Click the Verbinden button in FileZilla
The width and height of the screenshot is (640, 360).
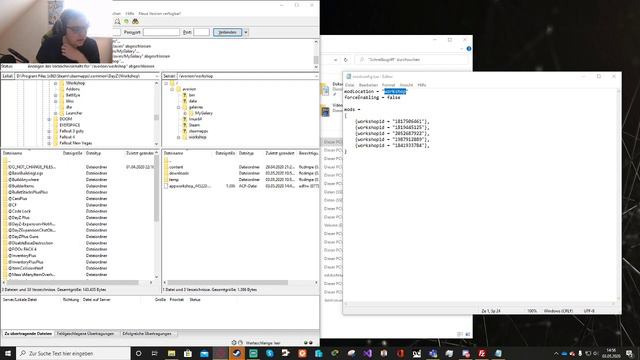tap(227, 32)
